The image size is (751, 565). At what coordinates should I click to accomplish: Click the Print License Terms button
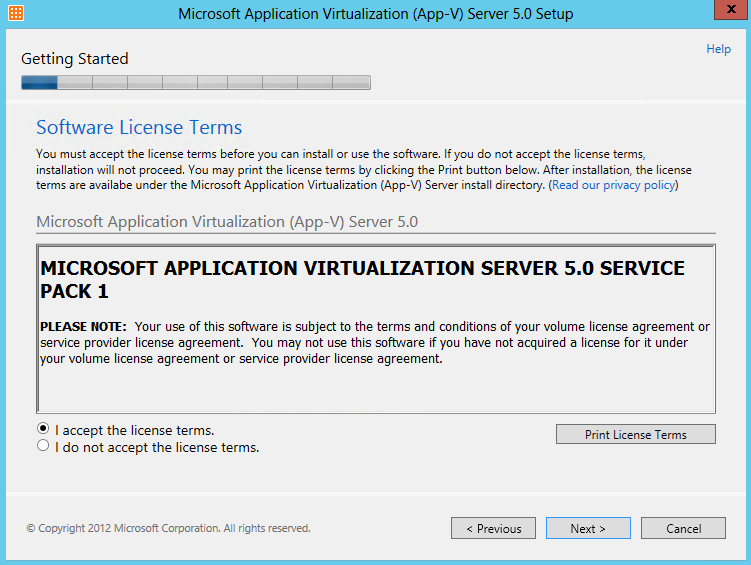[x=636, y=434]
